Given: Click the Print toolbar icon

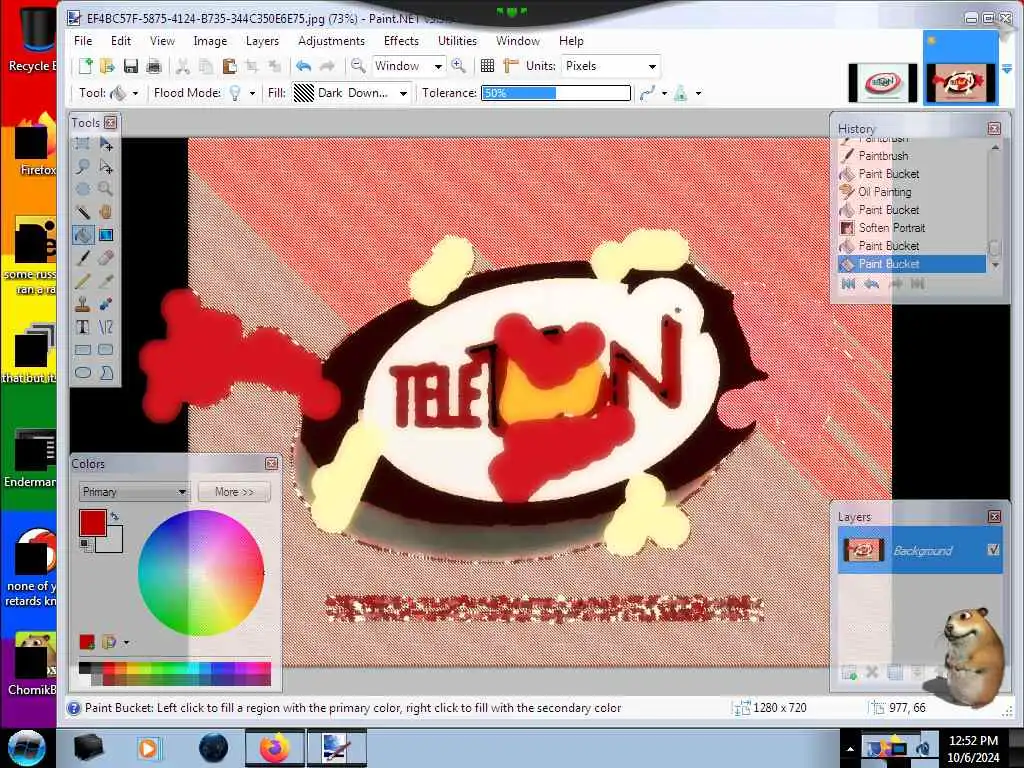Looking at the screenshot, I should tap(153, 66).
